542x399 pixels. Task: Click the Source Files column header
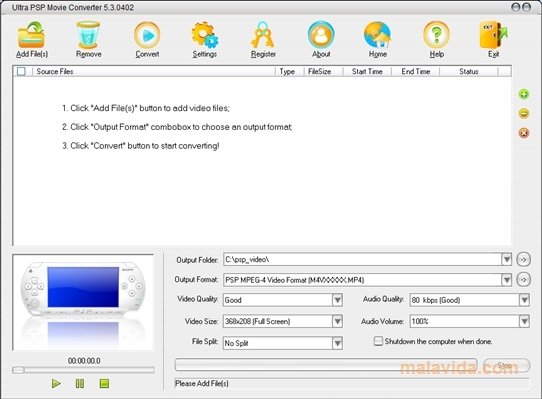point(154,71)
